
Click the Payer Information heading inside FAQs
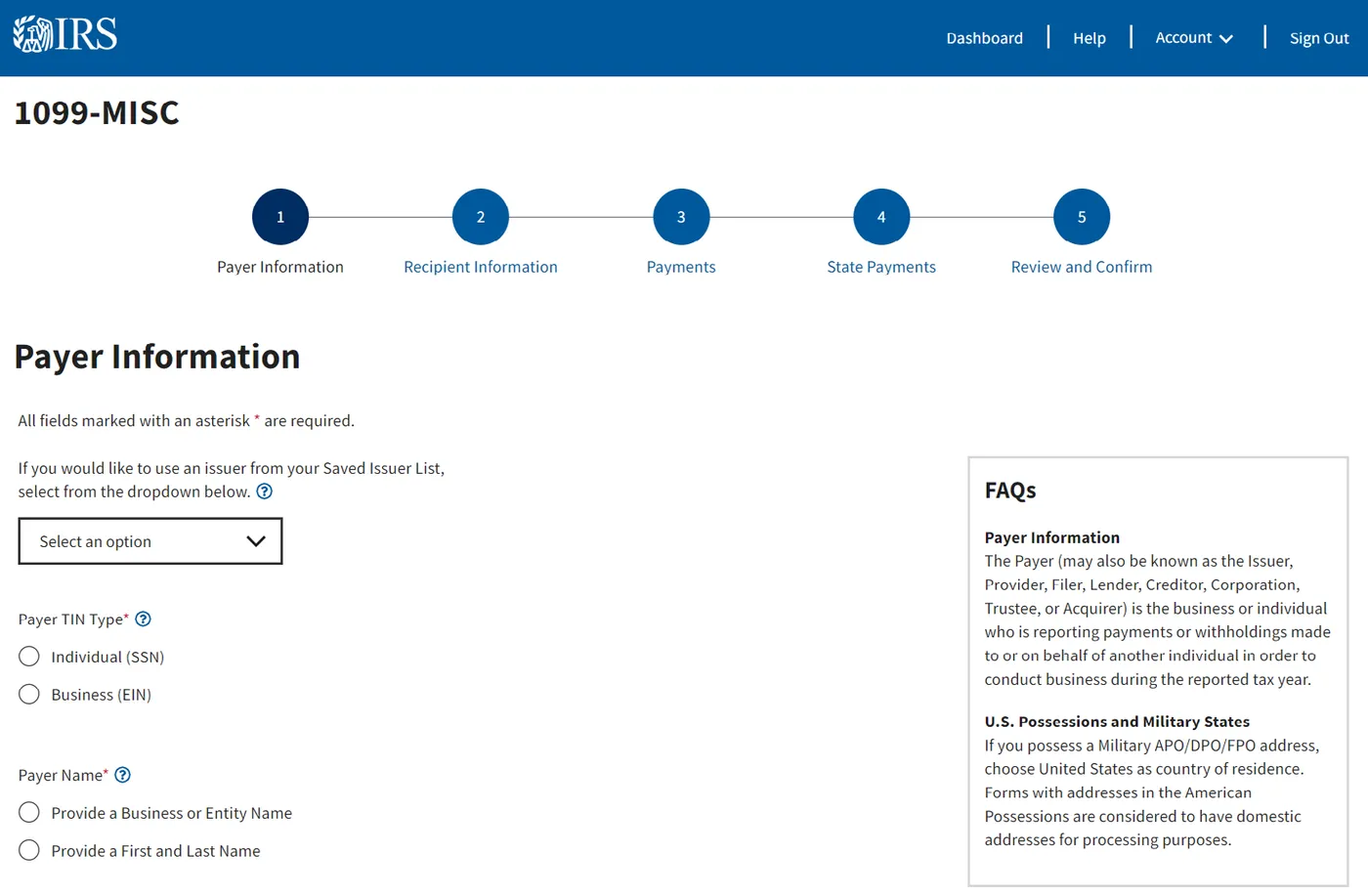[x=1052, y=537]
